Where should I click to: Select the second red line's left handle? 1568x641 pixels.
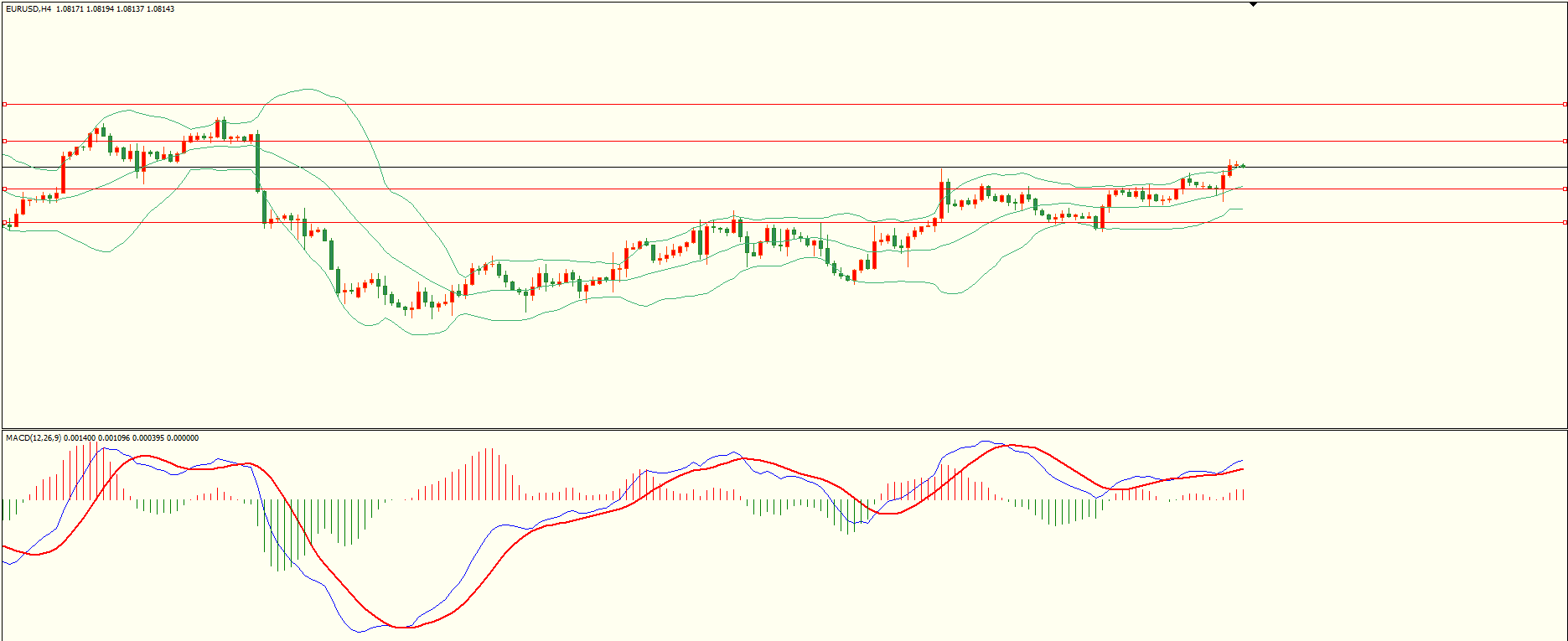(x=4, y=141)
